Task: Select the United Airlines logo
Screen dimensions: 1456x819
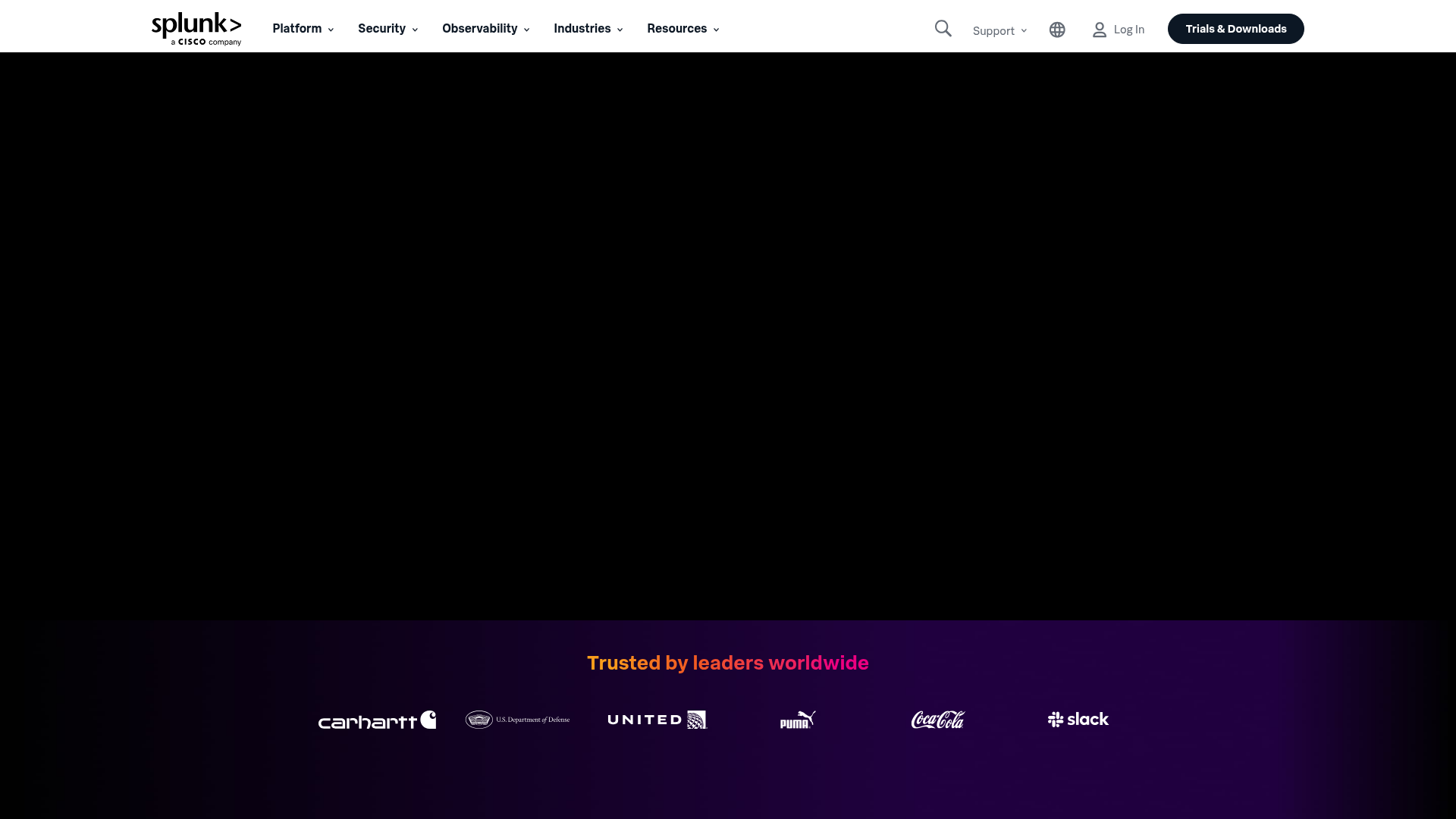Action: (x=657, y=720)
